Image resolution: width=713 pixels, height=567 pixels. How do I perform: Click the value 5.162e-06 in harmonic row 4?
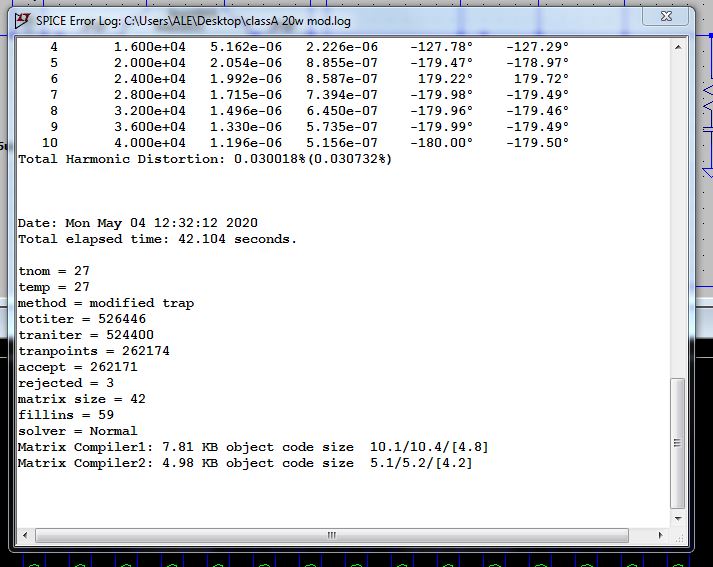tap(246, 47)
